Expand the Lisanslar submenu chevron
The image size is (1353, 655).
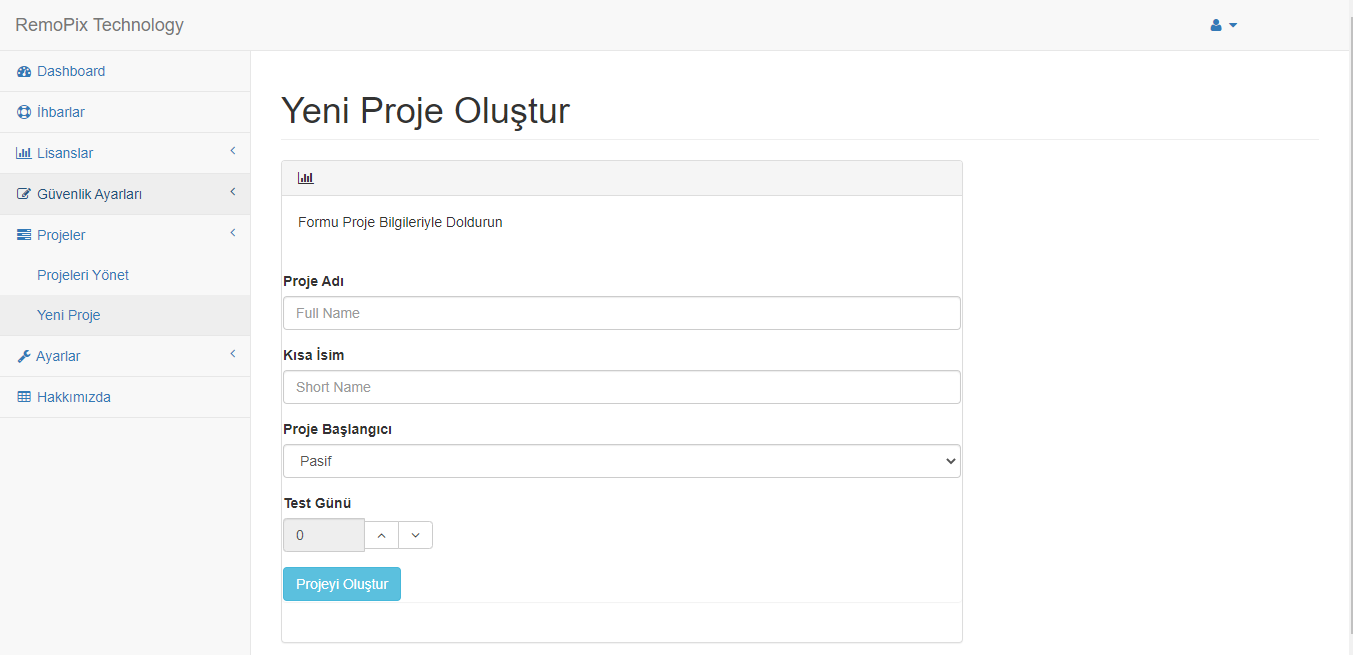tap(232, 152)
